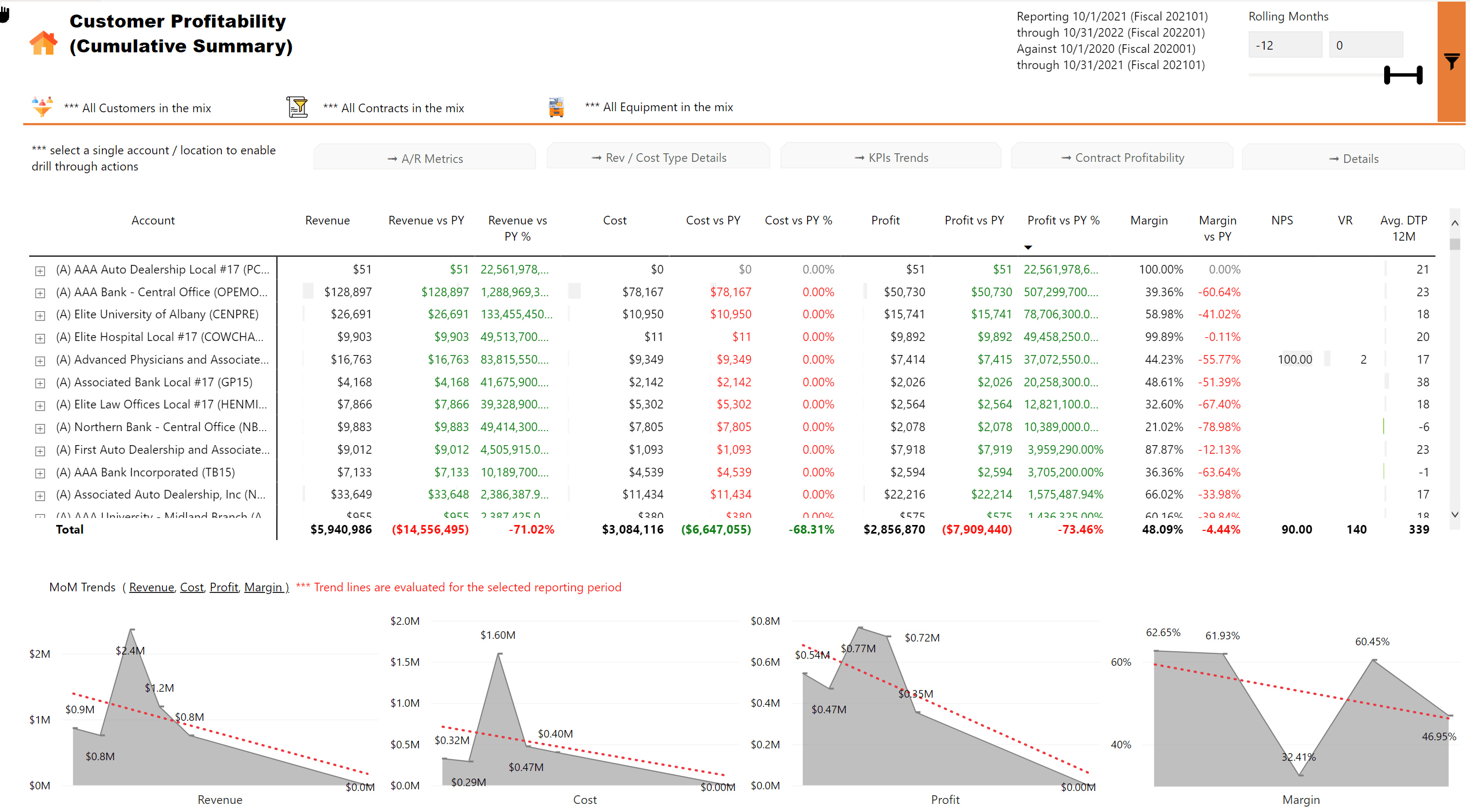The width and height of the screenshot is (1470, 812).
Task: Open the Contract Profitability page
Action: [x=1122, y=158]
